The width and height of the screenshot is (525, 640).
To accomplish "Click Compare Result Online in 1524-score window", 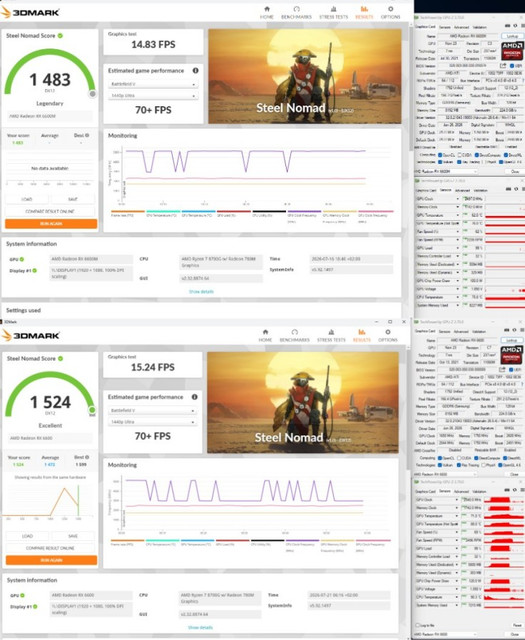I will 50,548.
